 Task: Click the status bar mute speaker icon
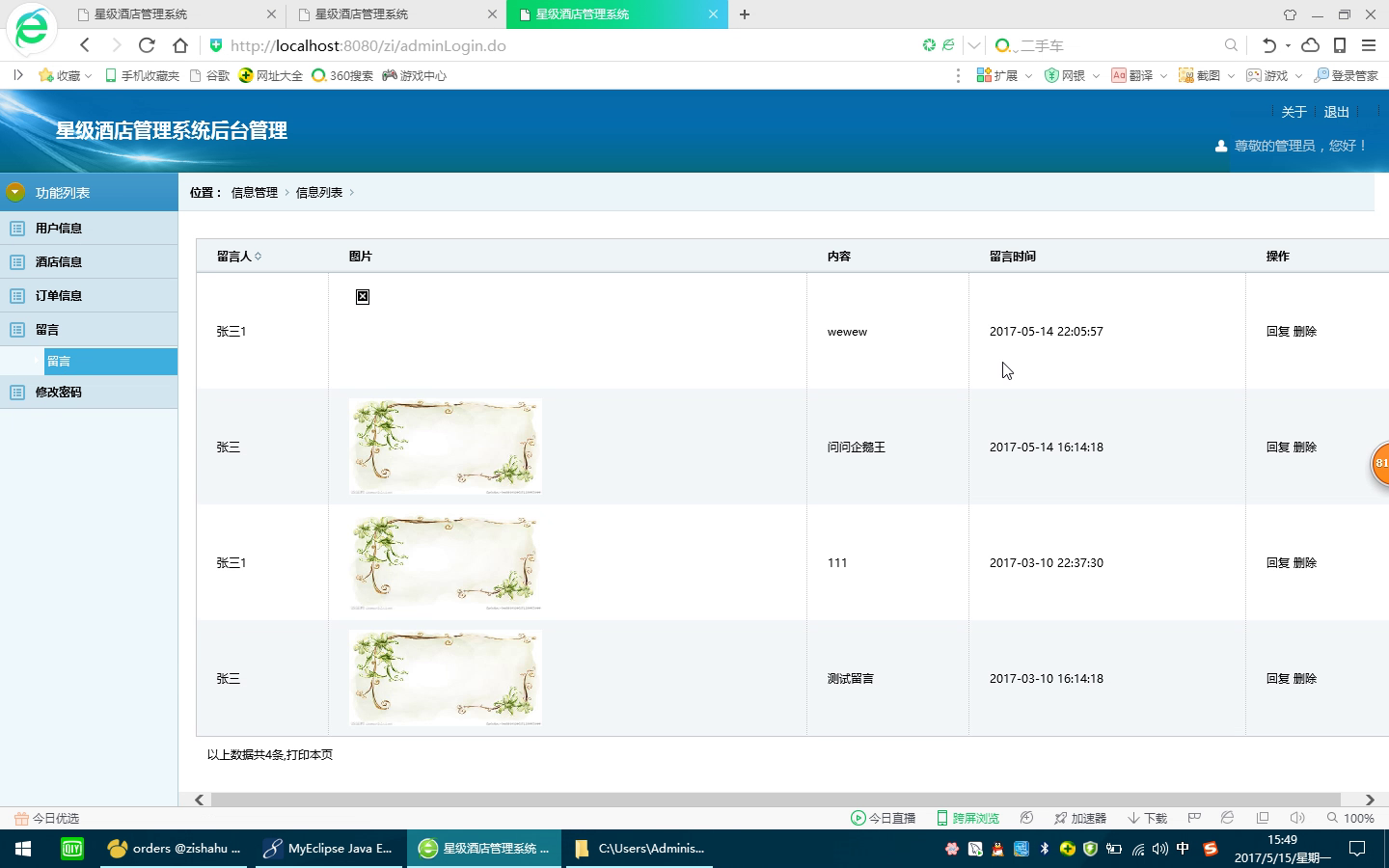[1297, 818]
